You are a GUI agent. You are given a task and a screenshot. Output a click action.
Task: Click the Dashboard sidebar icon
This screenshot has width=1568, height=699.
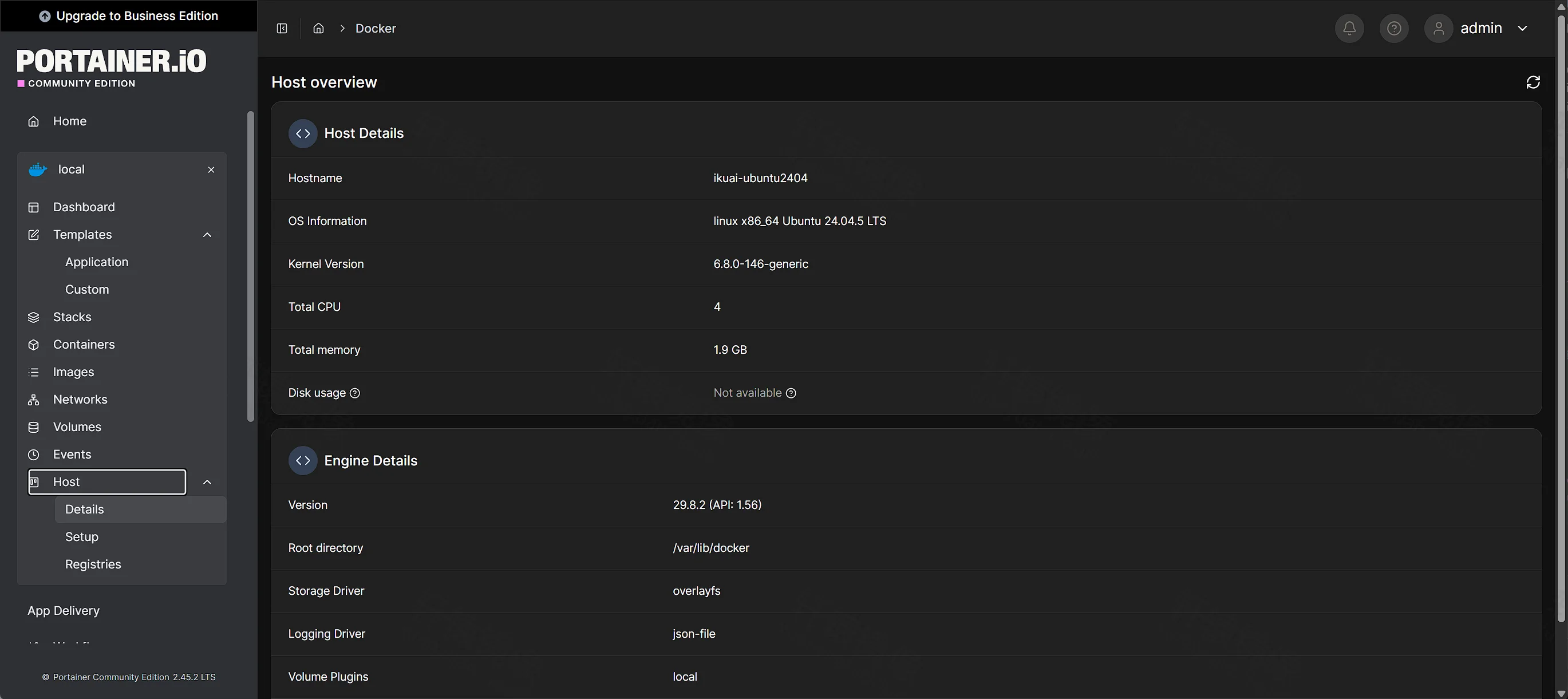[x=33, y=208]
